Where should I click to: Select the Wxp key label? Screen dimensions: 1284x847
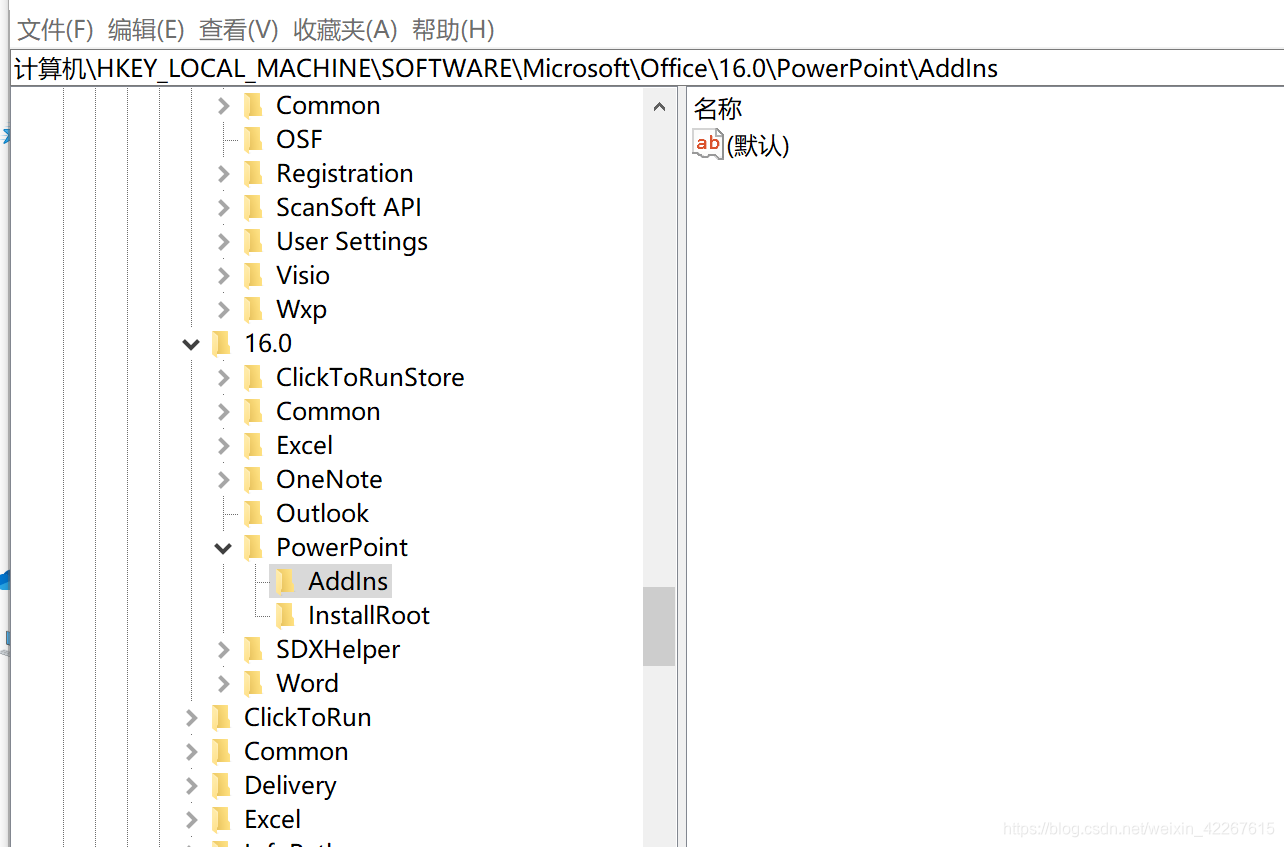[302, 309]
